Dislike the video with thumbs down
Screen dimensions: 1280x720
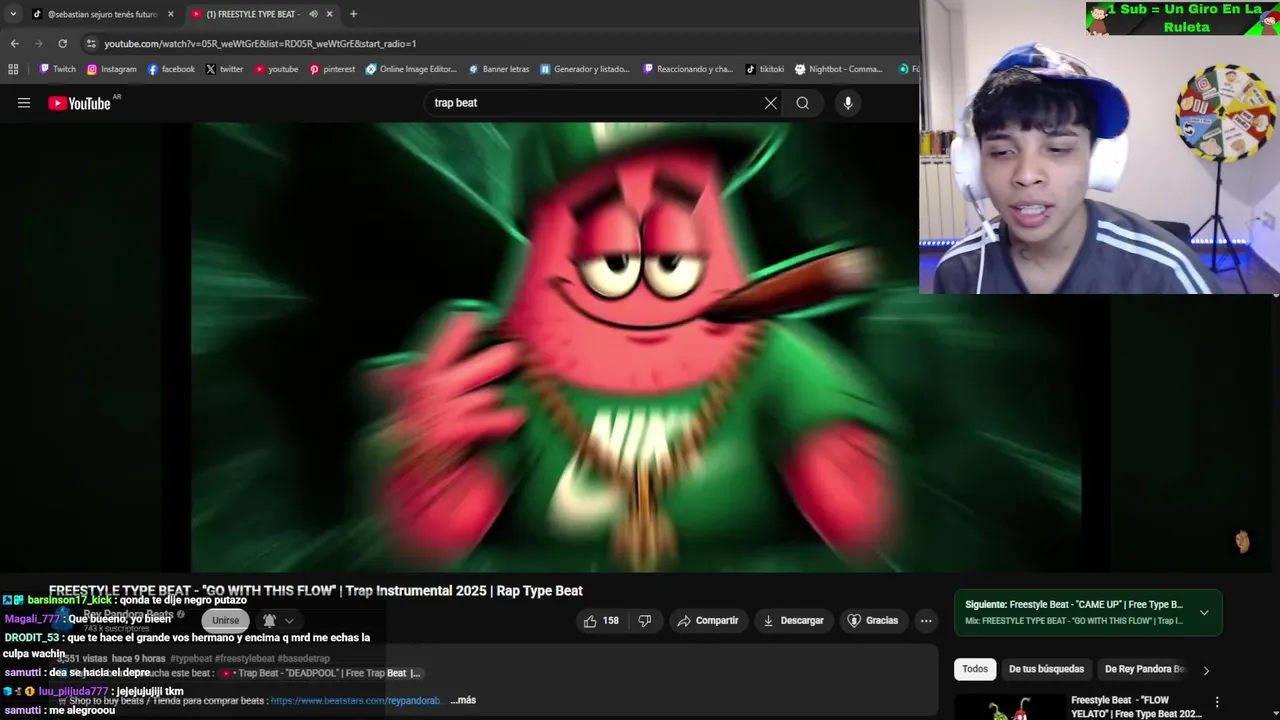tap(645, 621)
